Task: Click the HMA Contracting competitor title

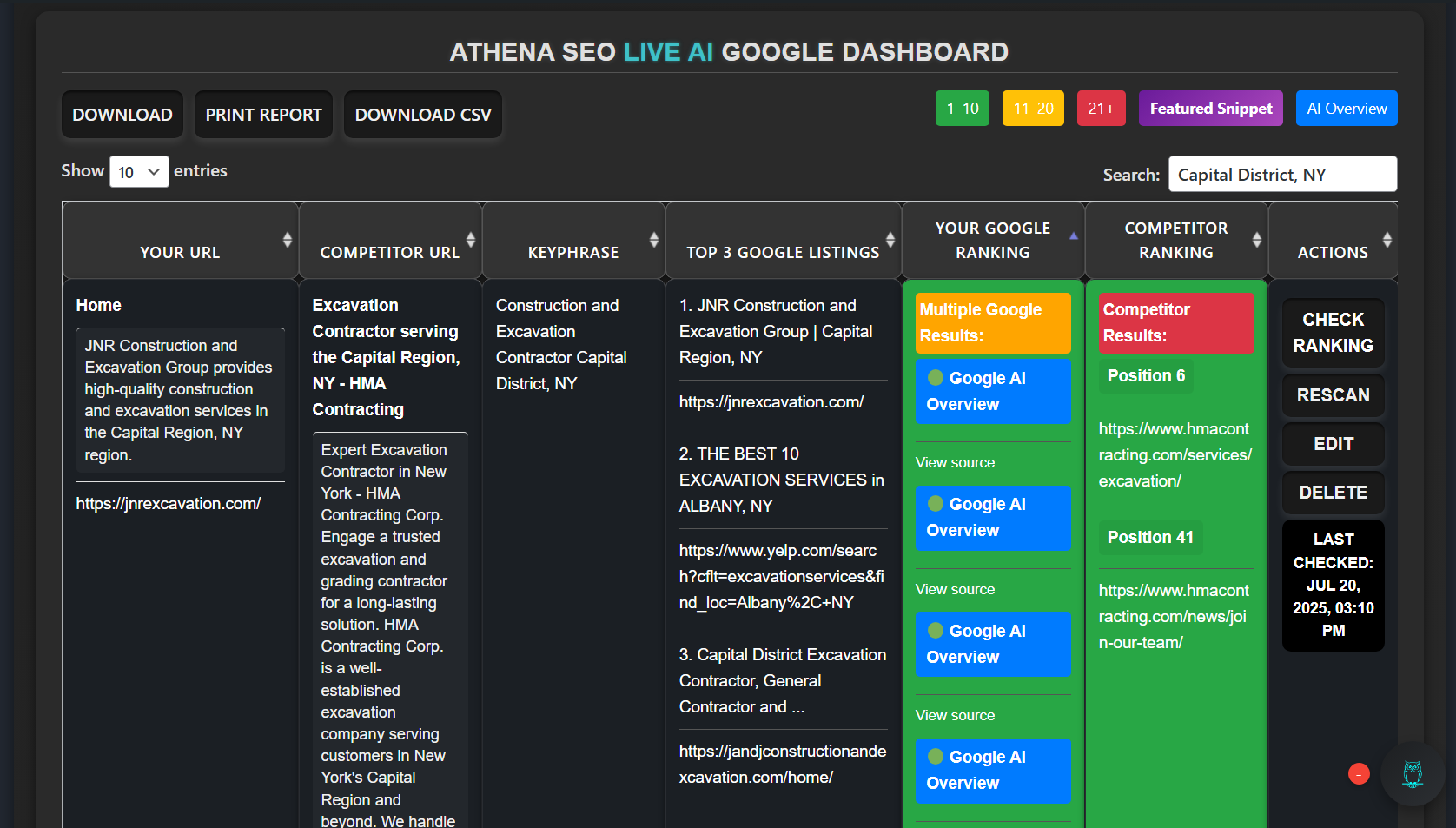Action: click(387, 358)
